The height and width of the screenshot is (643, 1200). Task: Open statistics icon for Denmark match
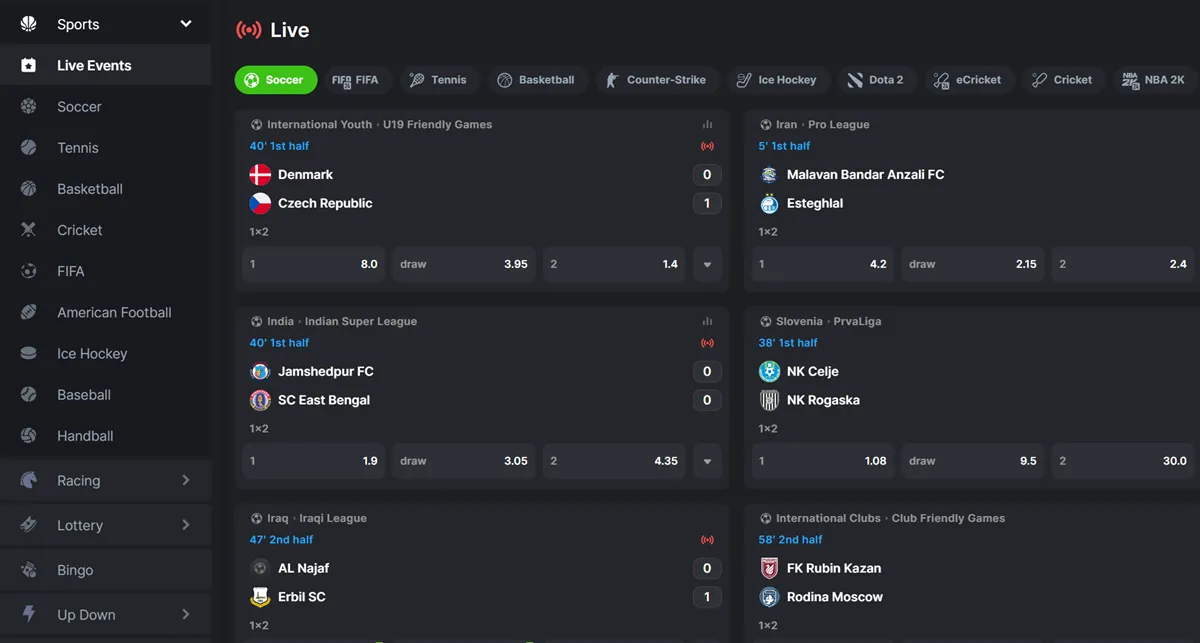[707, 125]
